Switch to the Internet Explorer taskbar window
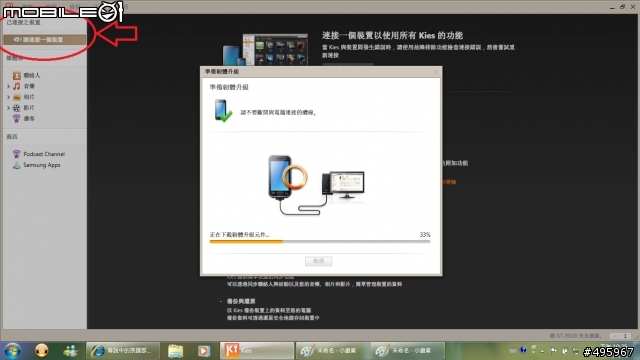This screenshot has height=360, width=640. pos(122,351)
